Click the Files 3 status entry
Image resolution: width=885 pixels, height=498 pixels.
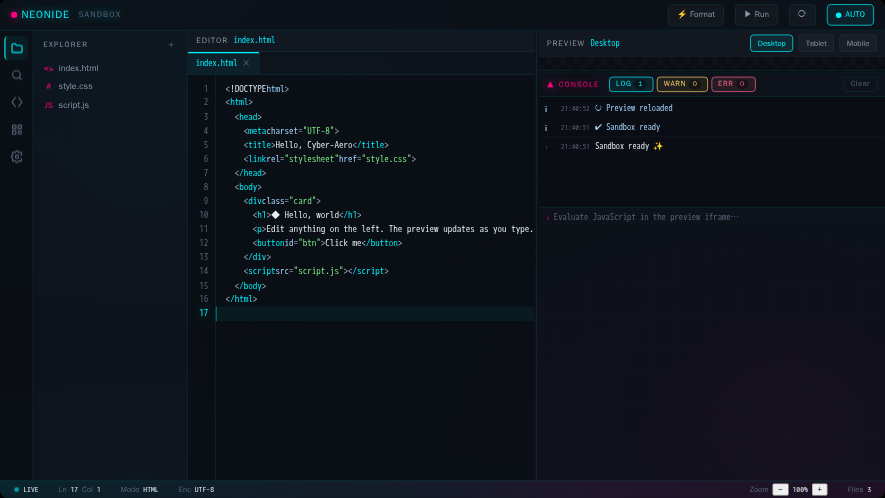point(859,490)
